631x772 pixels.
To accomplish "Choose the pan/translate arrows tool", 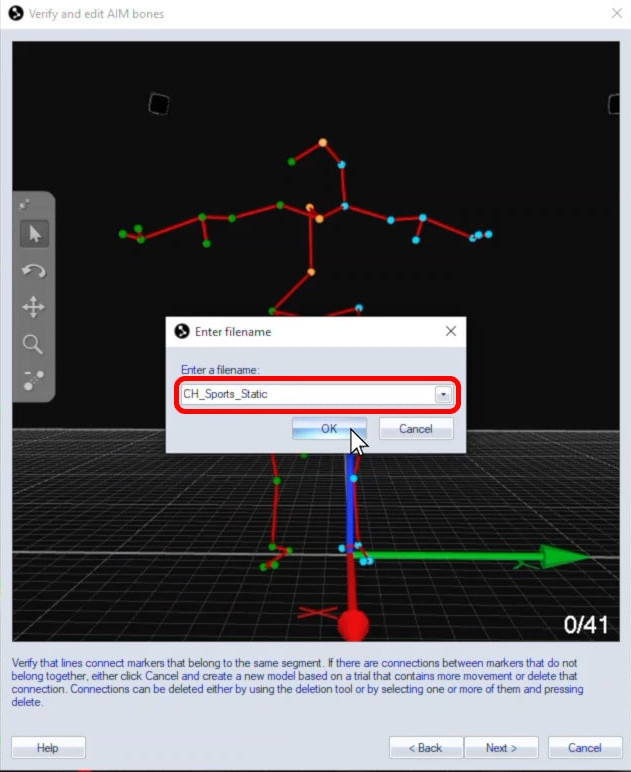I will [x=33, y=308].
